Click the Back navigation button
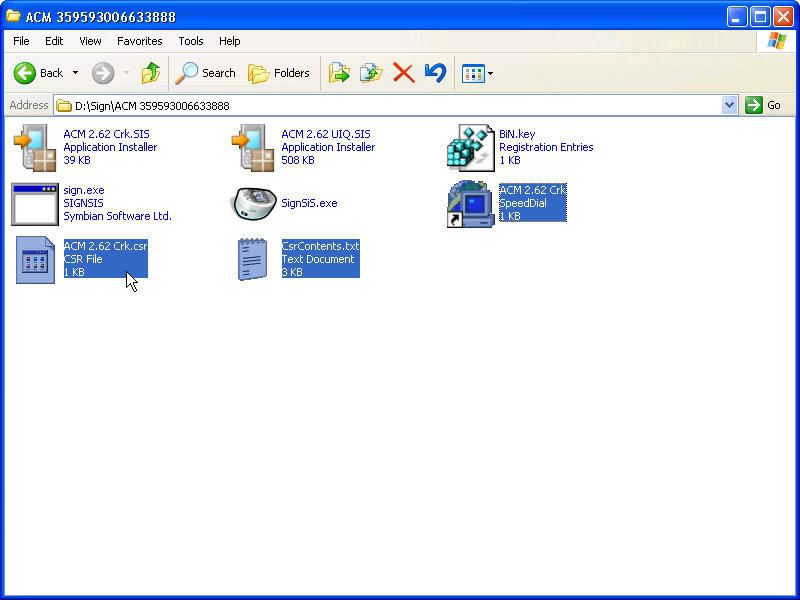The width and height of the screenshot is (800, 600). tap(38, 73)
